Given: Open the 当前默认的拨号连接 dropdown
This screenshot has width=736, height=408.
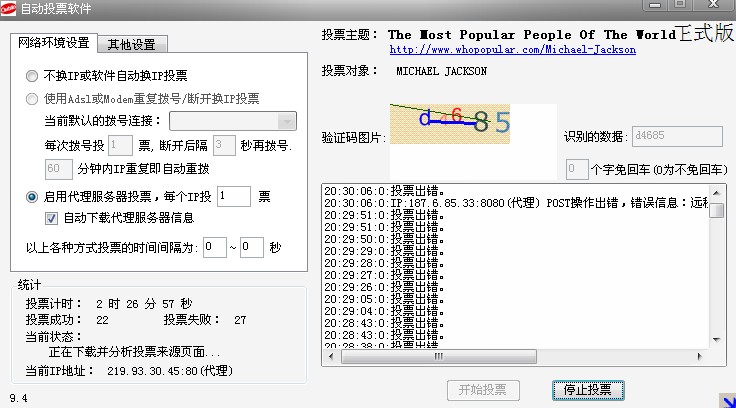Looking at the screenshot, I should coord(233,121).
